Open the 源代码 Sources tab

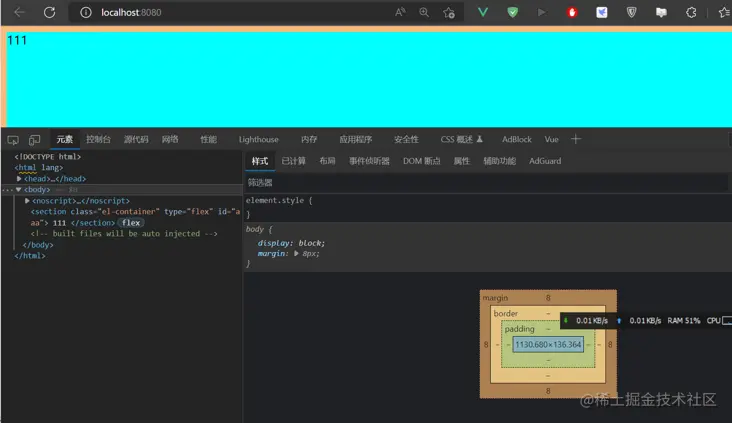tap(136, 139)
